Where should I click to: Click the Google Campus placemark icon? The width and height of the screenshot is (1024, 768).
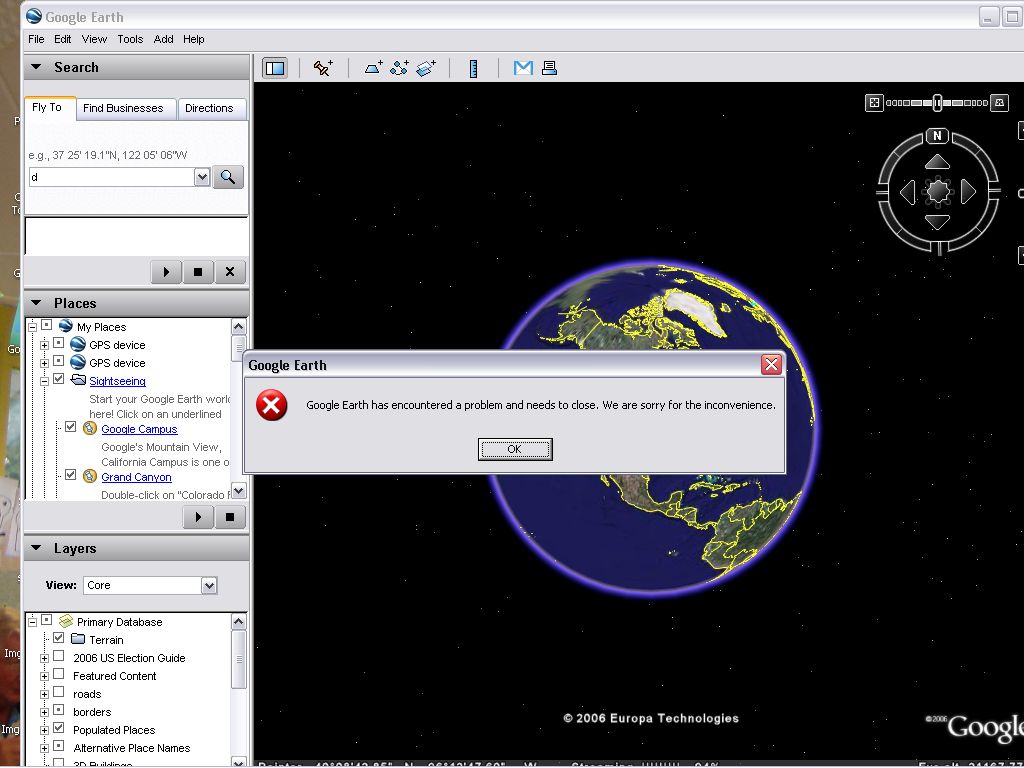pos(90,428)
